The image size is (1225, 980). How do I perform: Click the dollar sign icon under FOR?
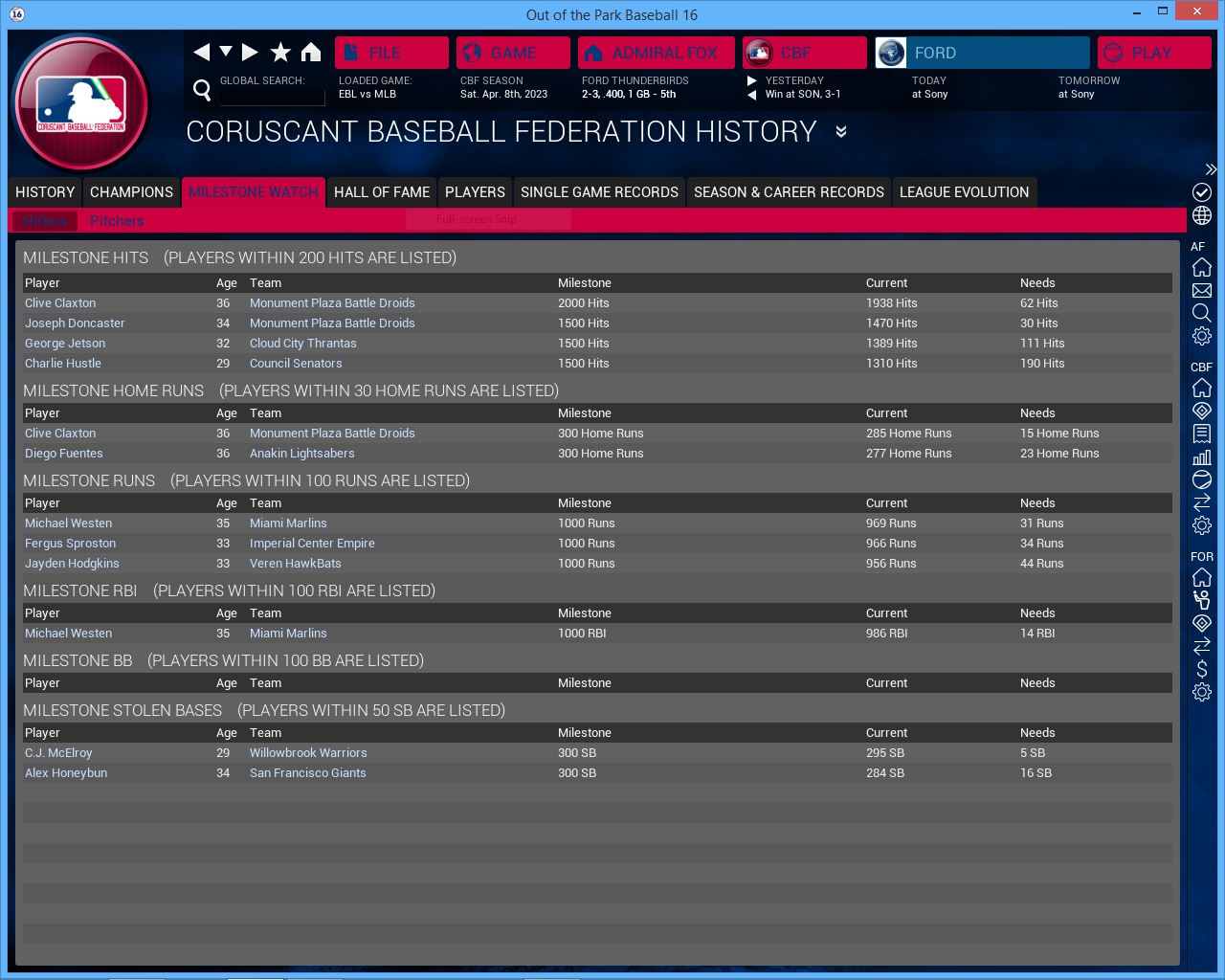(x=1202, y=669)
